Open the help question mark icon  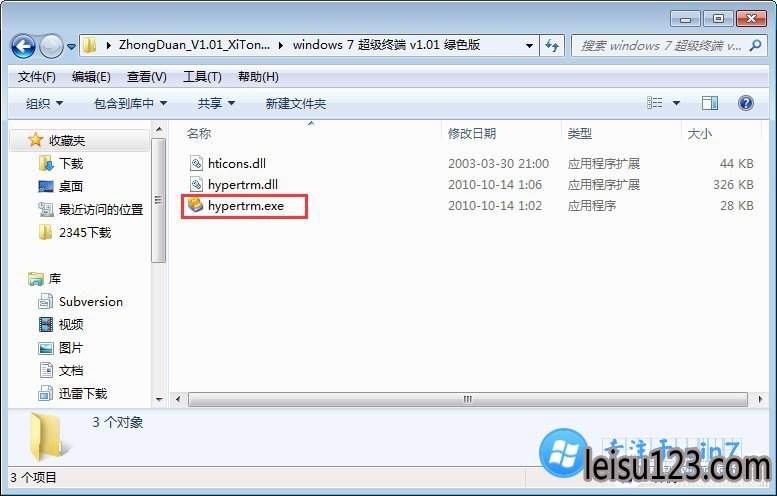tap(745, 103)
